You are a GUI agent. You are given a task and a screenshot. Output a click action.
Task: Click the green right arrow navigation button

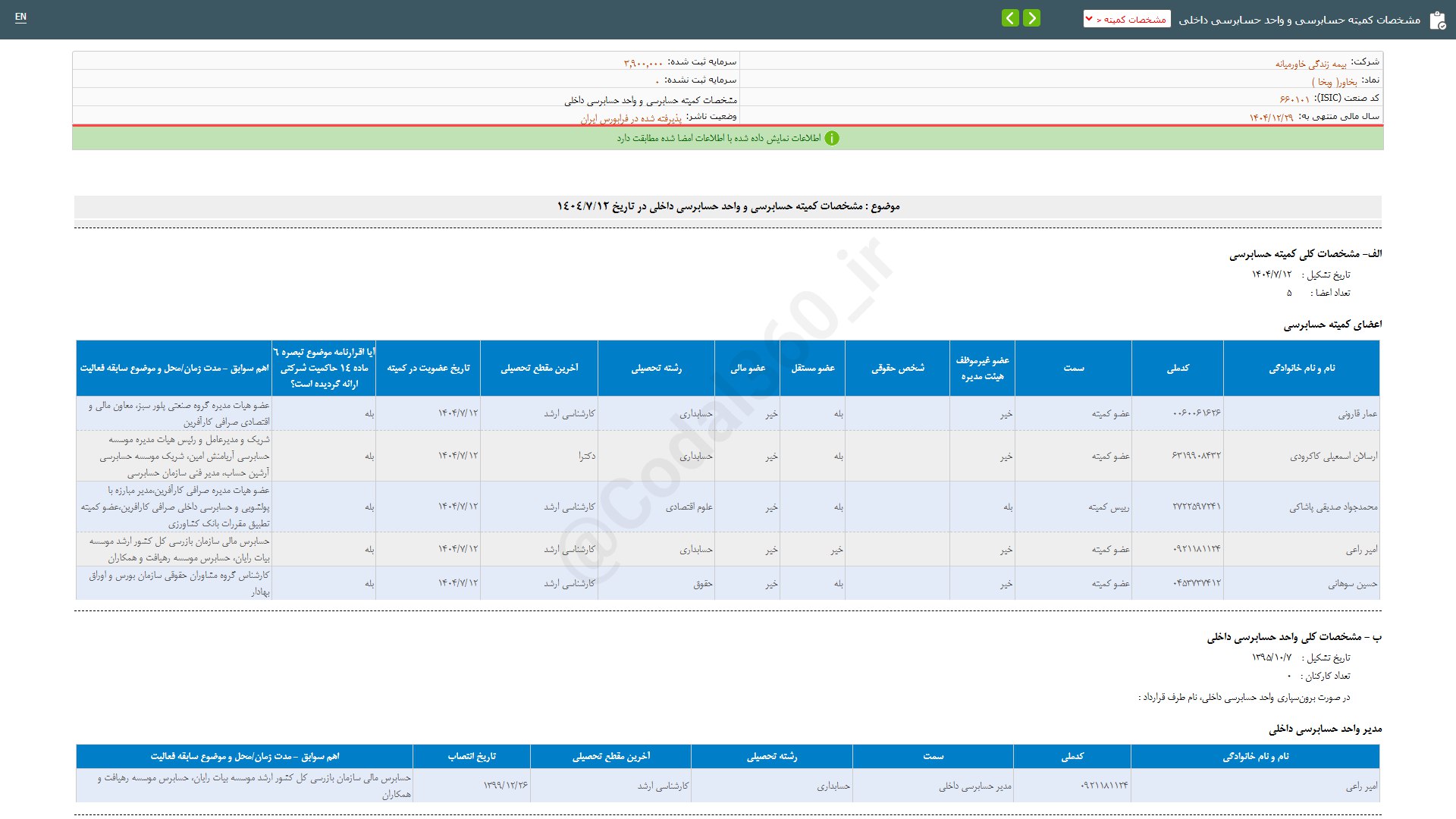[x=1031, y=18]
